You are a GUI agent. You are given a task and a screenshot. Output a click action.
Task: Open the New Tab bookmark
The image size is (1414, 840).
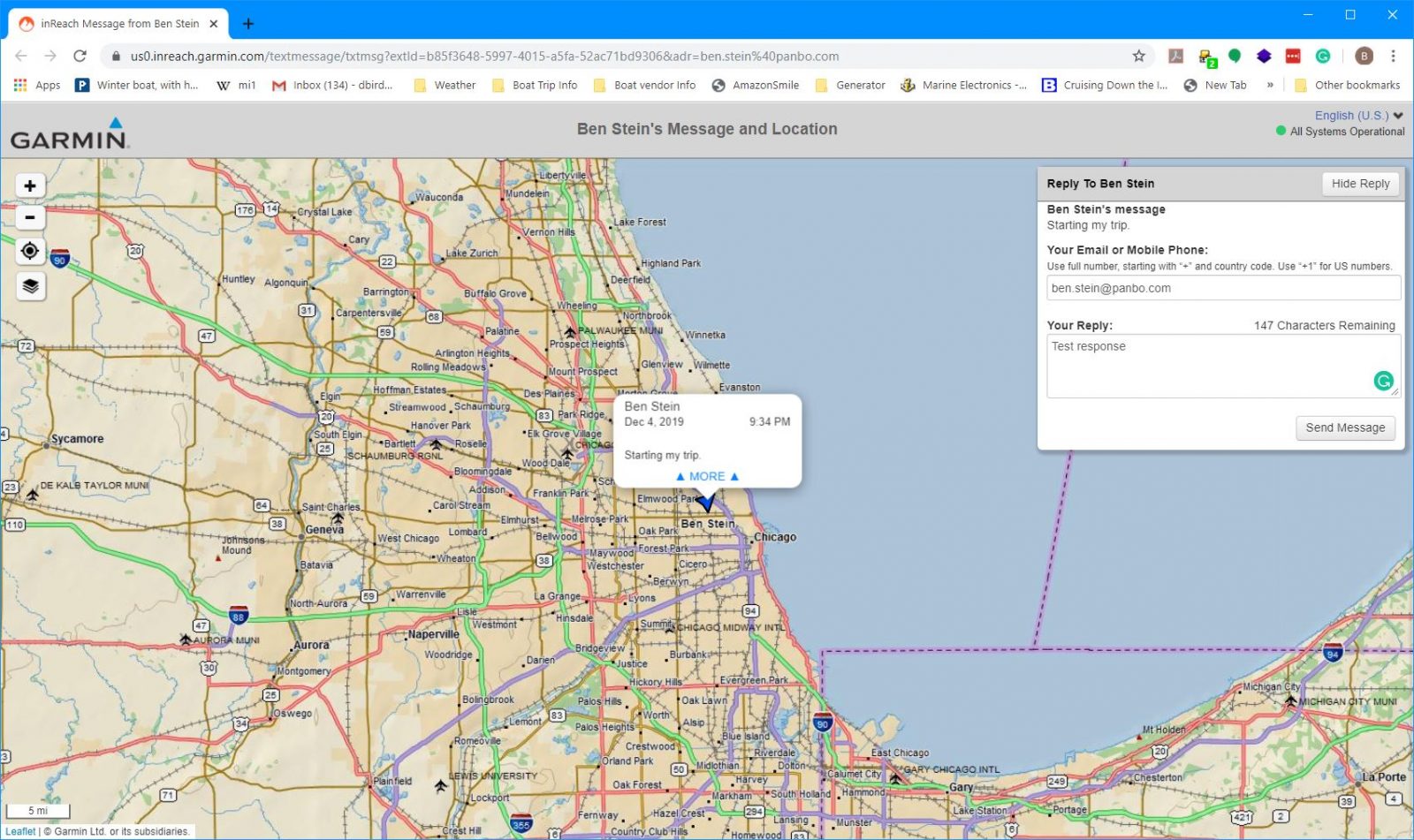(x=1215, y=85)
